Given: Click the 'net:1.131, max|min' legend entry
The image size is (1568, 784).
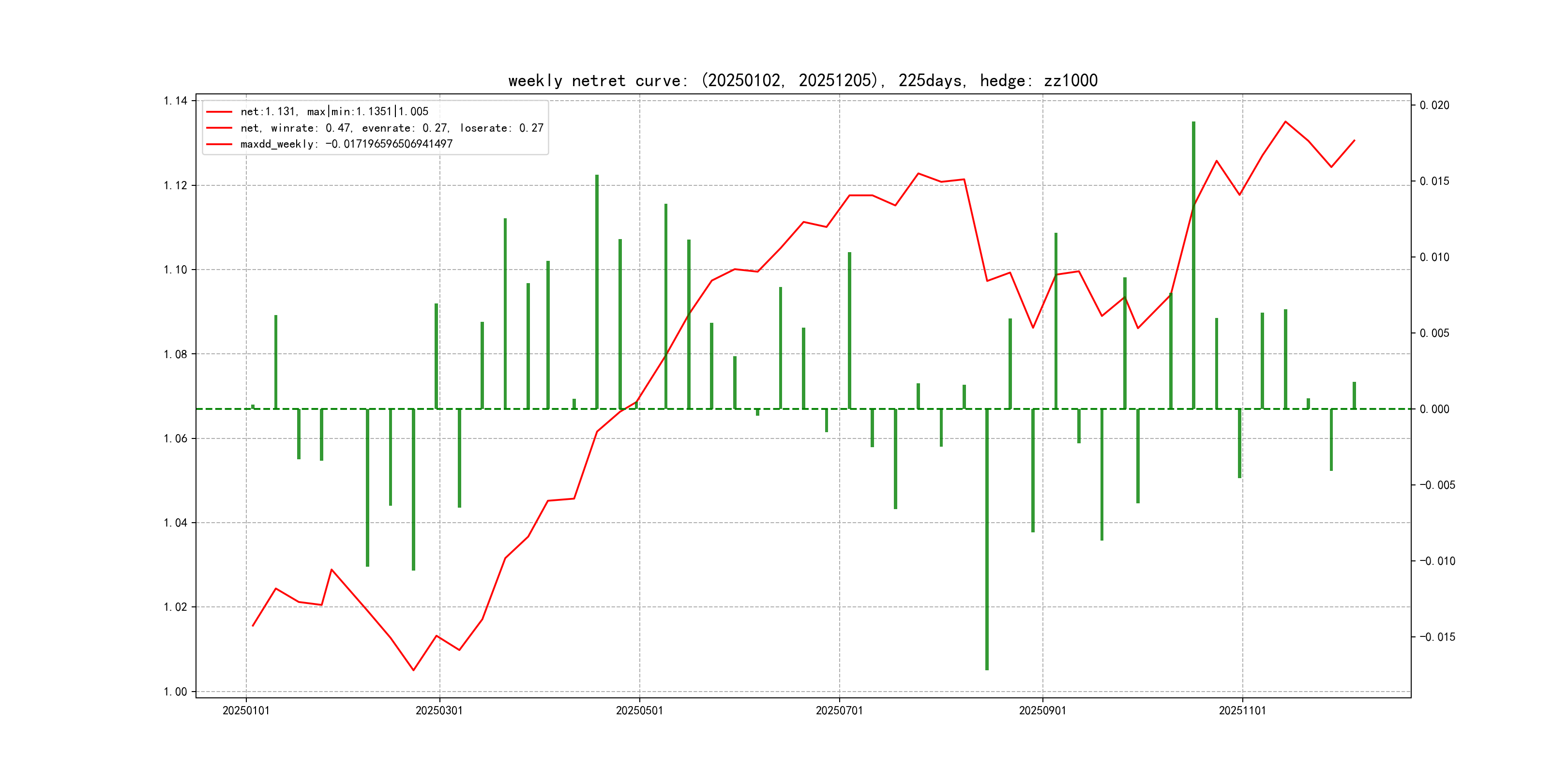Looking at the screenshot, I should click(334, 111).
